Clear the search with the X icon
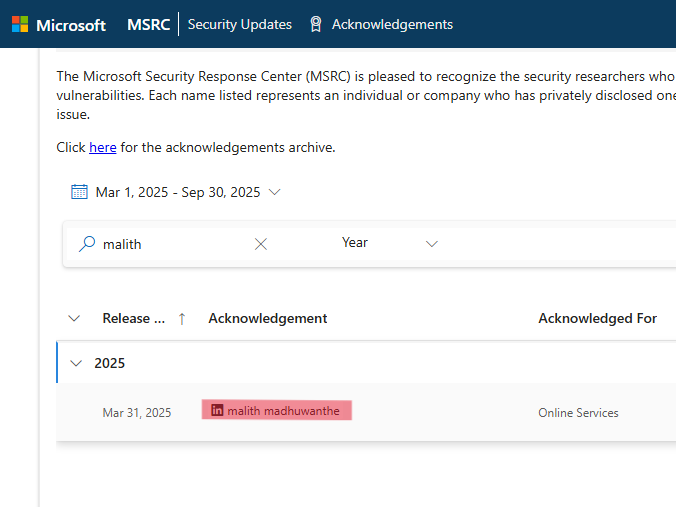Viewport: 676px width, 507px height. tap(260, 244)
